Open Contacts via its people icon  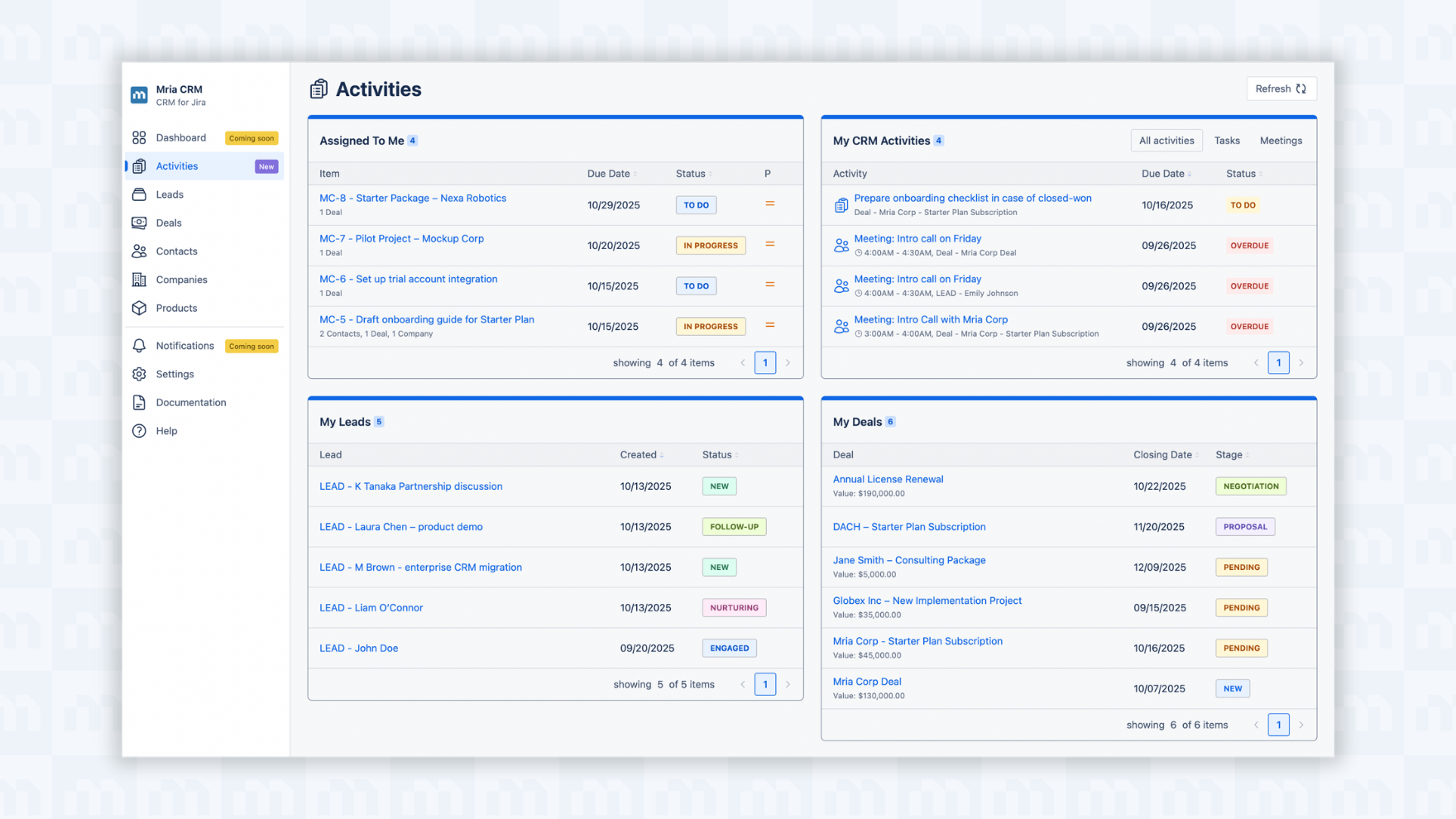(x=139, y=251)
